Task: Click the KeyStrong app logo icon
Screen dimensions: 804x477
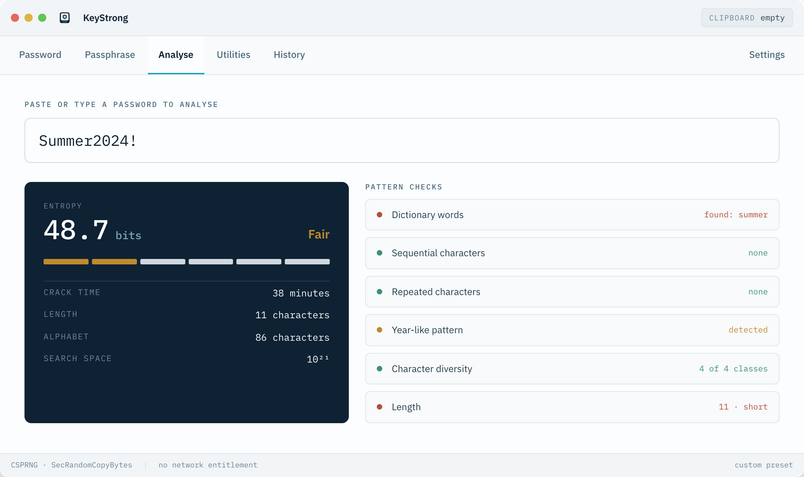Action: click(65, 18)
